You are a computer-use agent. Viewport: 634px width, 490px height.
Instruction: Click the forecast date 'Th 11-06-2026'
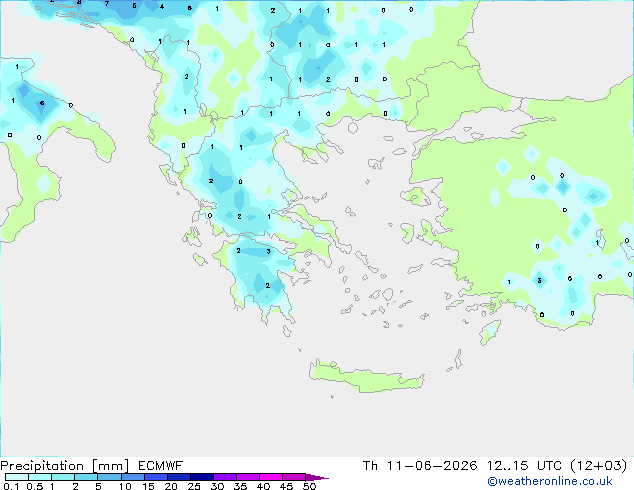pos(420,466)
